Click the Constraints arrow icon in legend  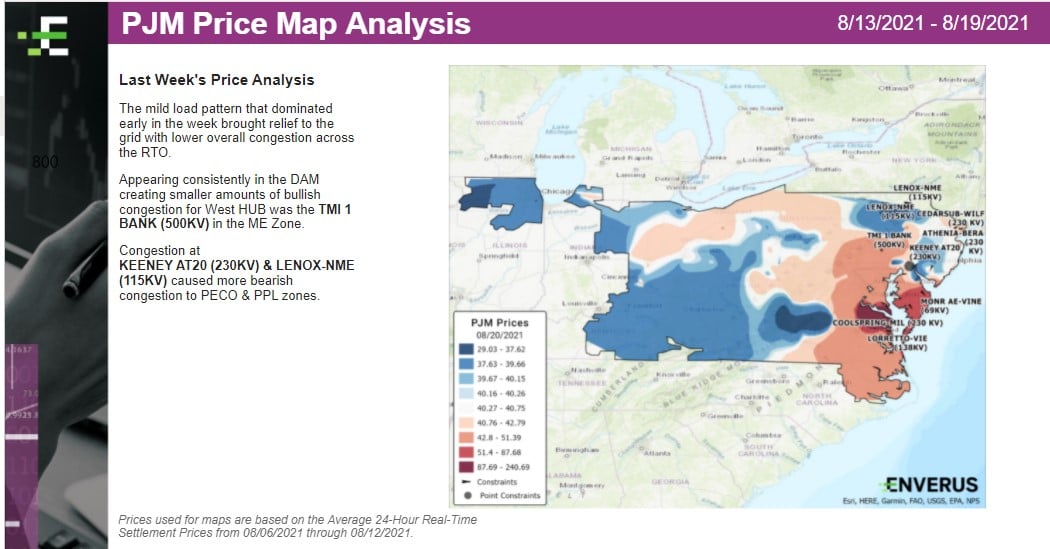tap(468, 481)
